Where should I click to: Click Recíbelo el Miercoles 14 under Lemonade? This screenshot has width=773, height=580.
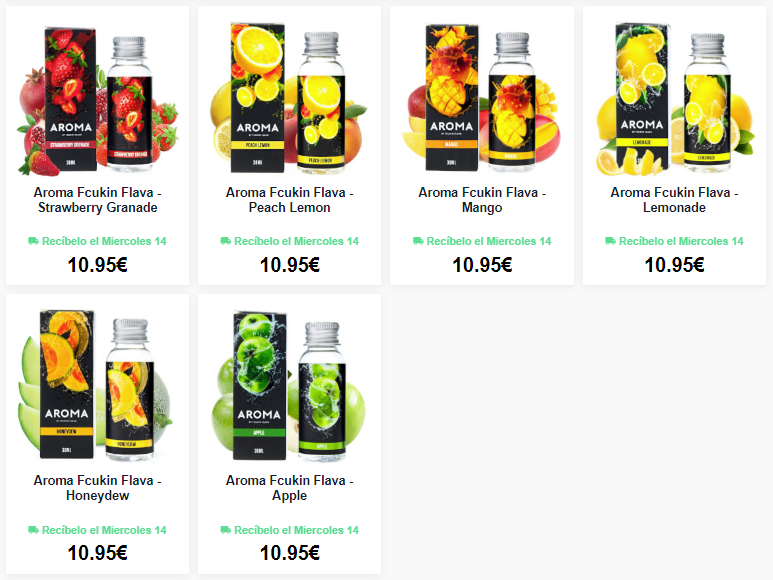click(x=681, y=241)
